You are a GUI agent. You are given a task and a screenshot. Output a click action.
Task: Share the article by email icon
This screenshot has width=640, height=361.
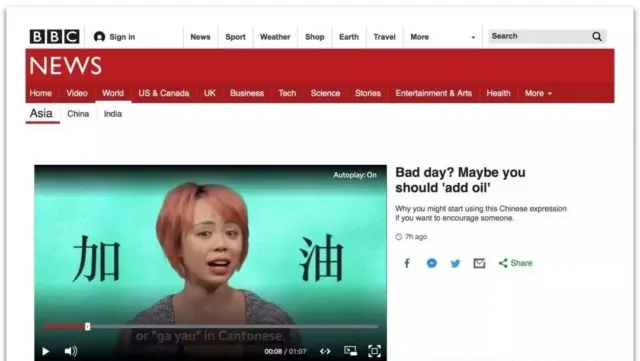click(x=479, y=263)
